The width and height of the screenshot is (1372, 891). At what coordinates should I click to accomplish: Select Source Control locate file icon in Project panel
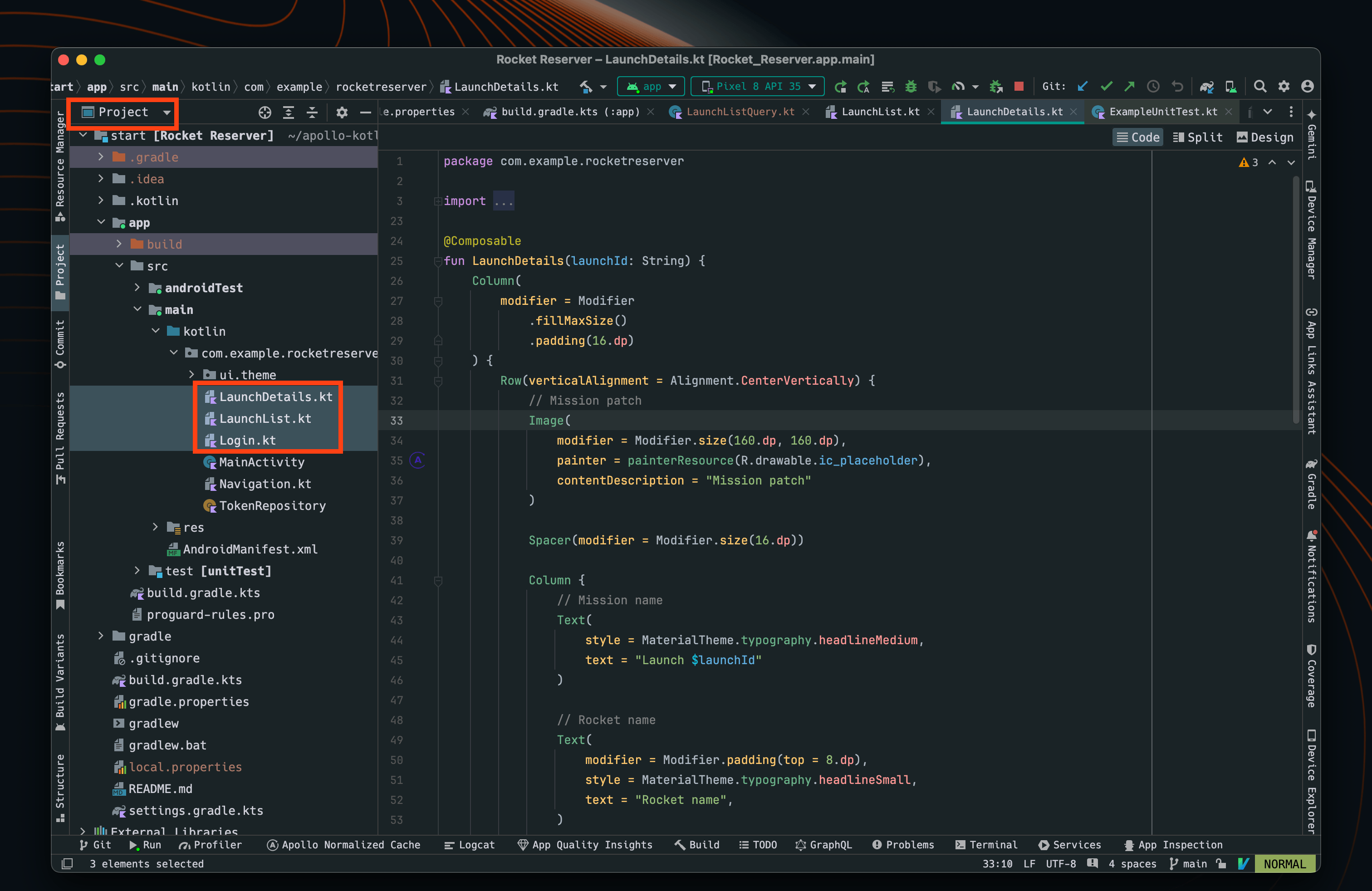coord(265,113)
